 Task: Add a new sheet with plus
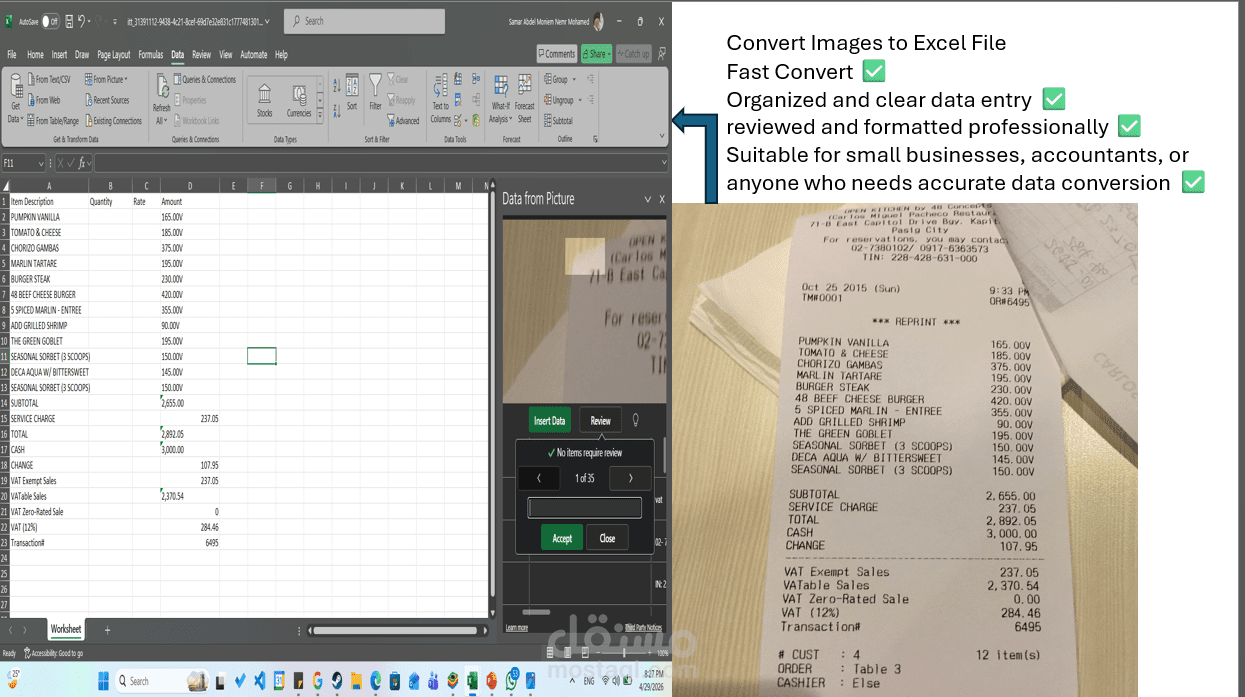pyautogui.click(x=108, y=630)
